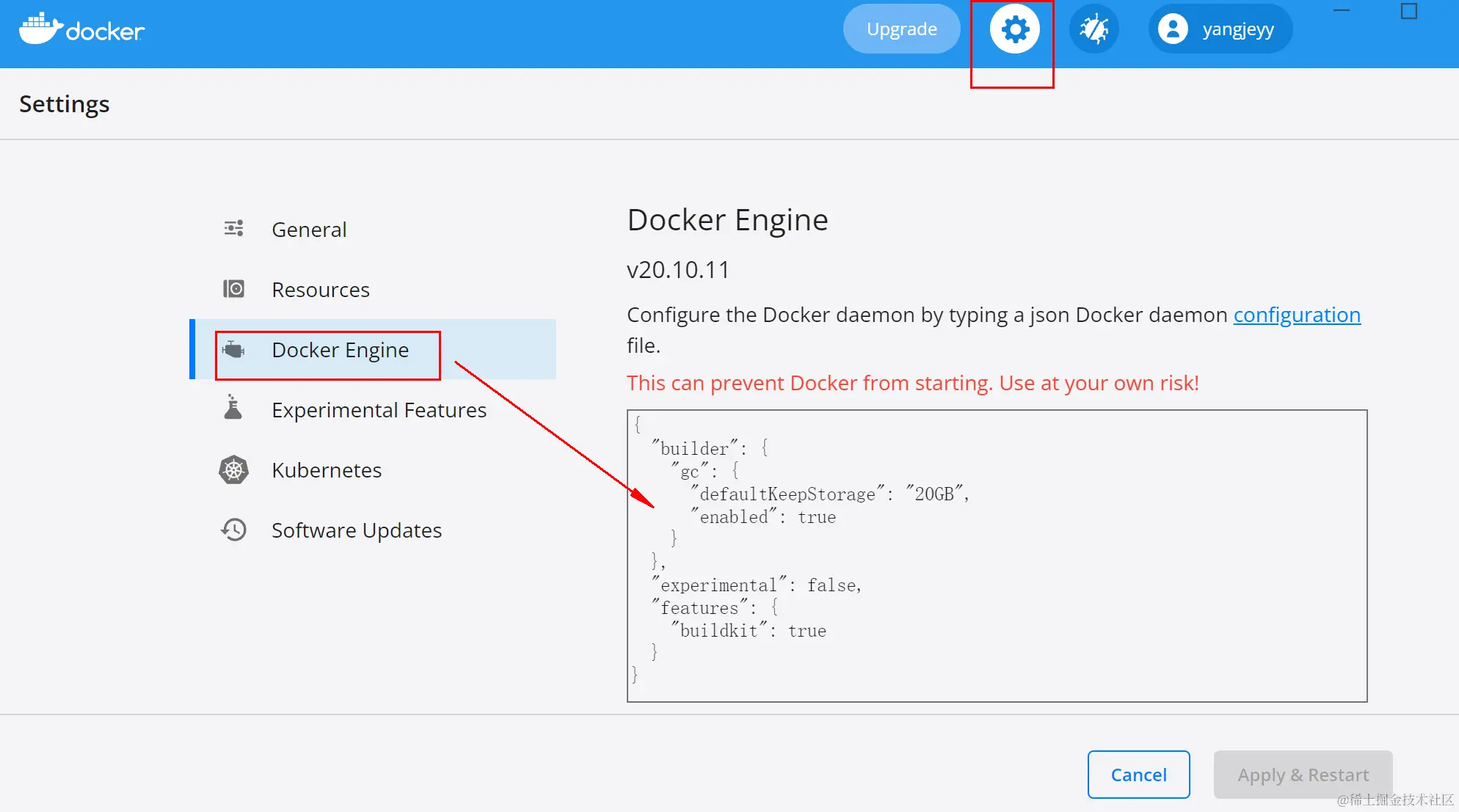Screen dimensions: 1459x812
Task: Open the troubleshoot bug icon
Action: (x=1094, y=29)
